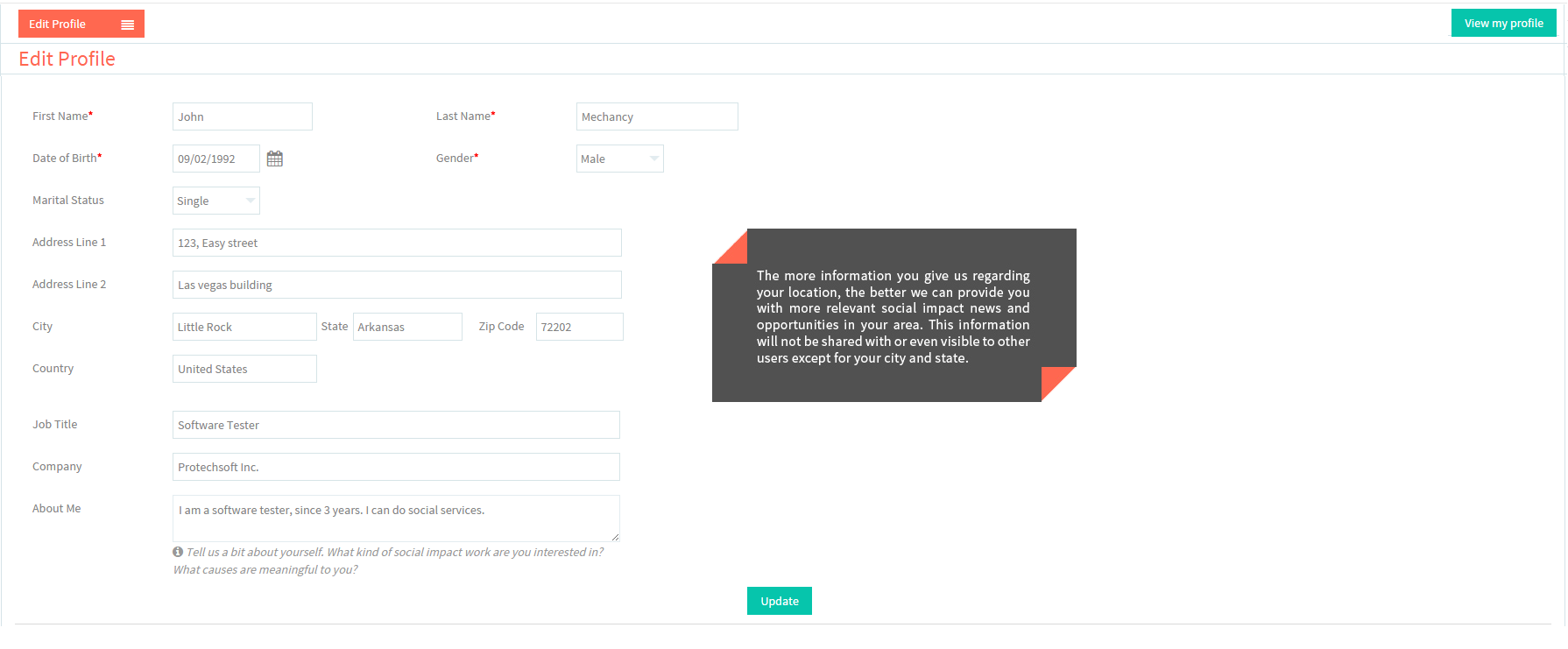The image size is (1568, 649).
Task: Open the date of birth calendar picker
Action: 274,159
